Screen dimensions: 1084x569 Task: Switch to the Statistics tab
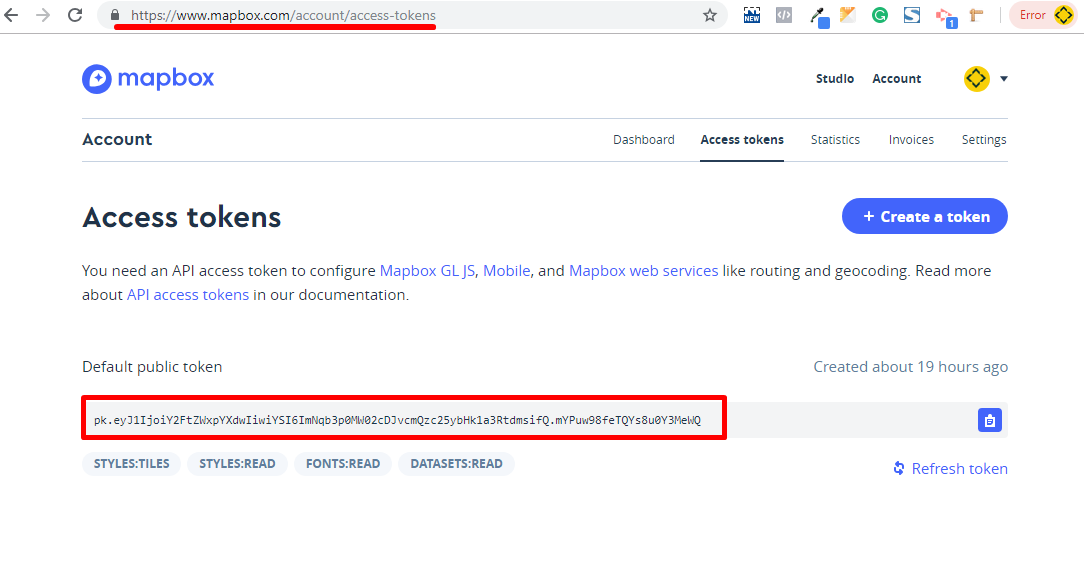(835, 140)
